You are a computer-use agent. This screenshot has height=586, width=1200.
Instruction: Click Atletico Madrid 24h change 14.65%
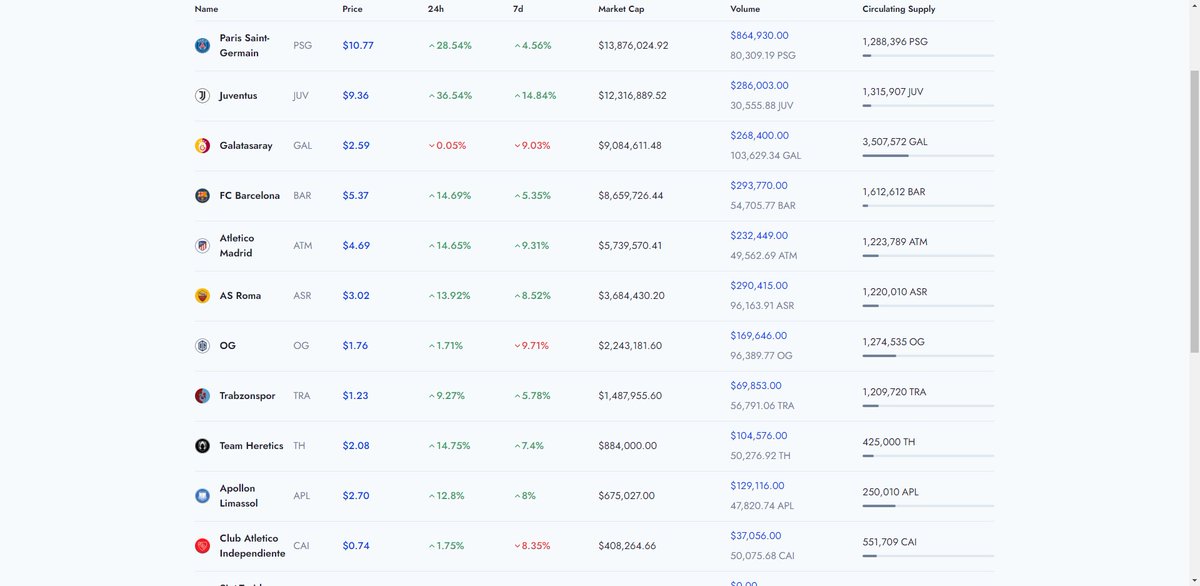point(449,246)
